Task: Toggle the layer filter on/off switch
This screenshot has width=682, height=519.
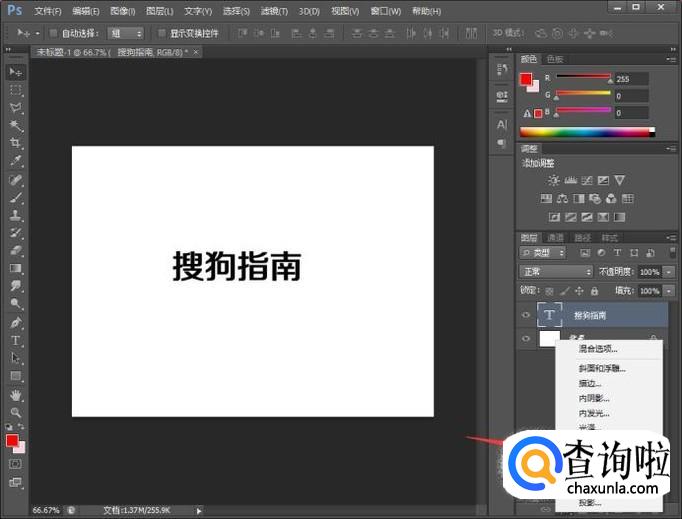Action: (672, 252)
